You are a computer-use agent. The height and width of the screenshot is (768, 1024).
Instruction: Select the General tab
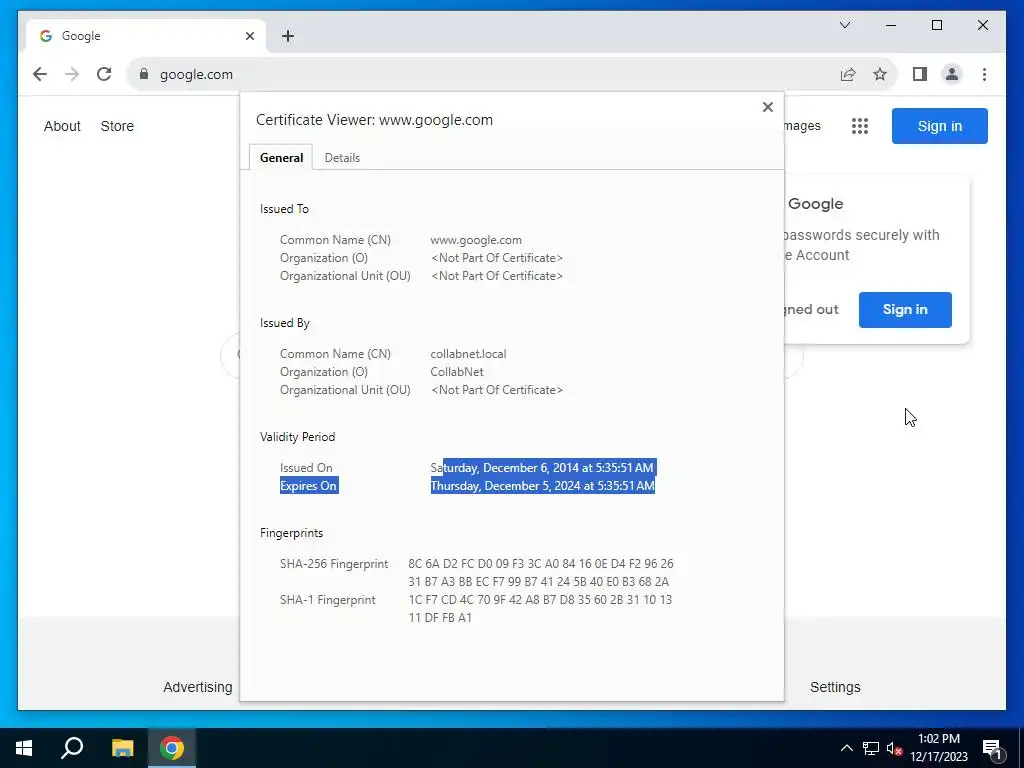pyautogui.click(x=281, y=158)
